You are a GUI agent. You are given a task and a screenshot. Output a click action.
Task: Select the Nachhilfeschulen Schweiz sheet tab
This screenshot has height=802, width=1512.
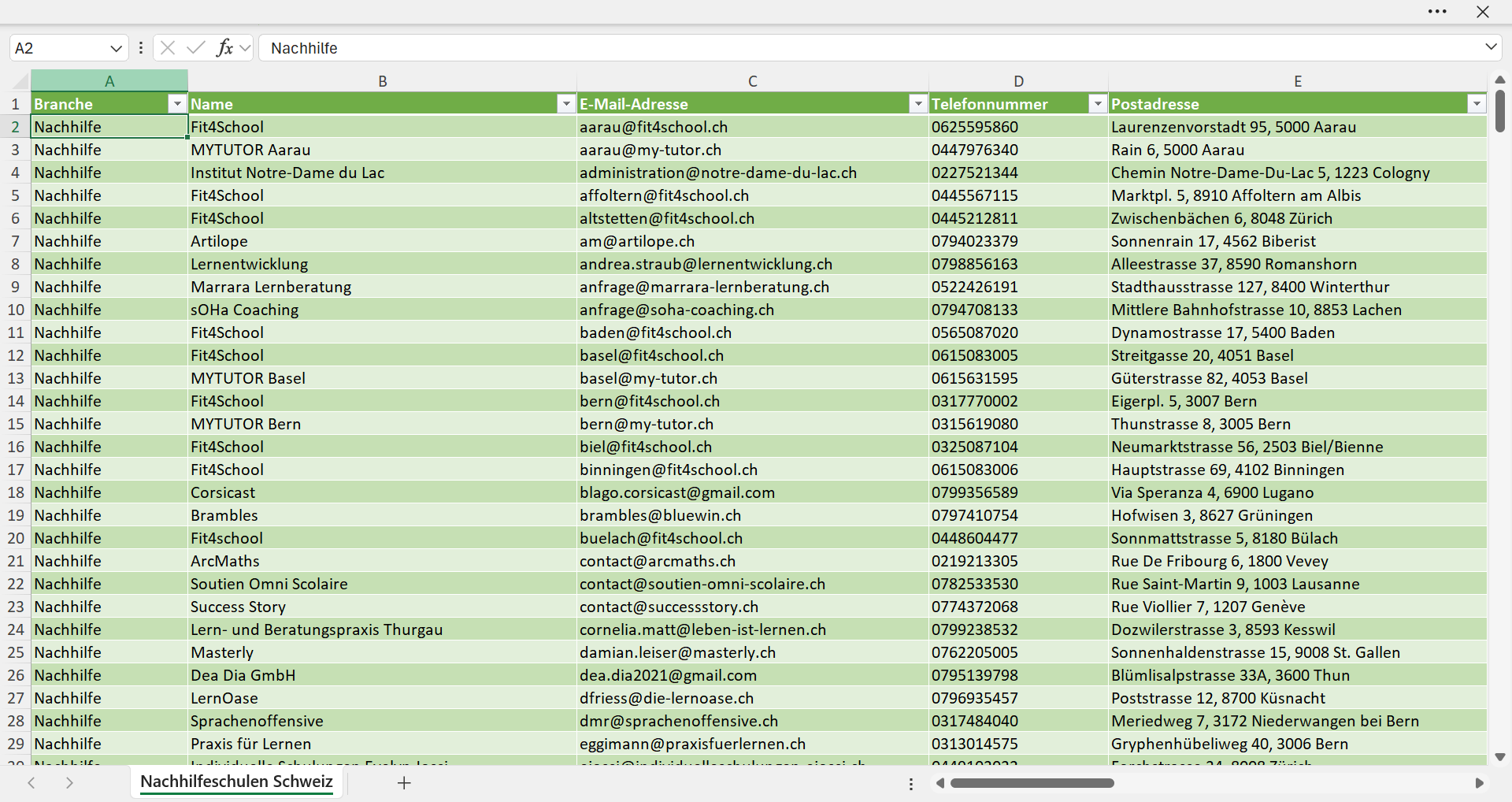pos(236,782)
